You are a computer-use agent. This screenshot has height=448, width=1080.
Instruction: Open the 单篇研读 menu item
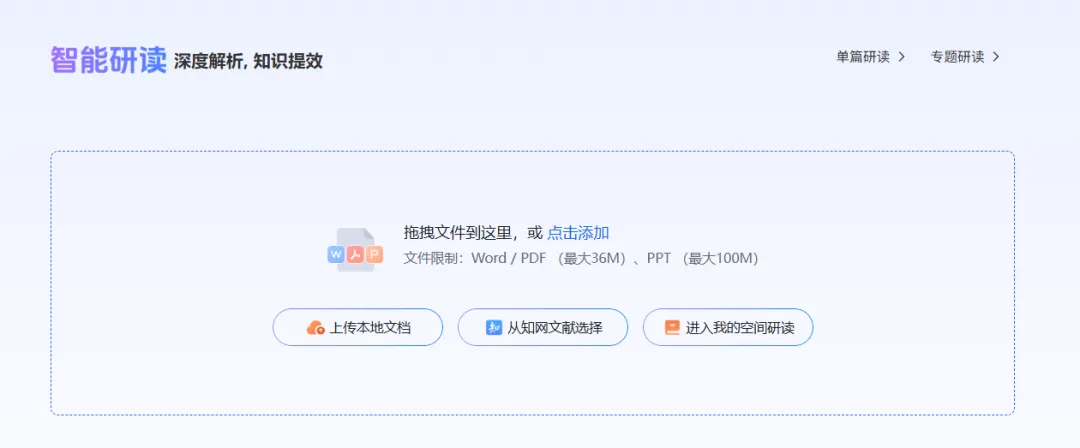862,57
